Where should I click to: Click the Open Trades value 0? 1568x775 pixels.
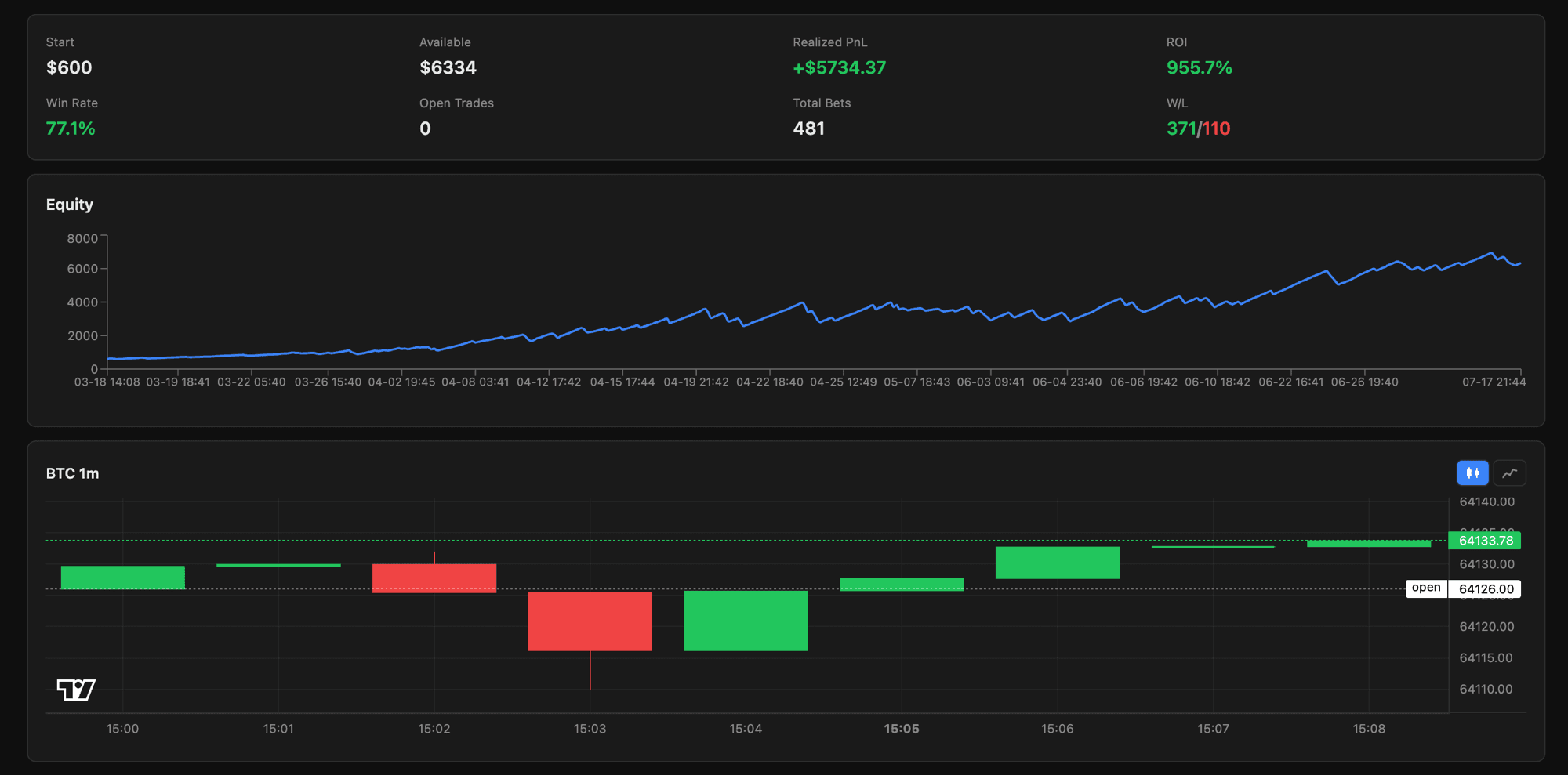(x=425, y=129)
